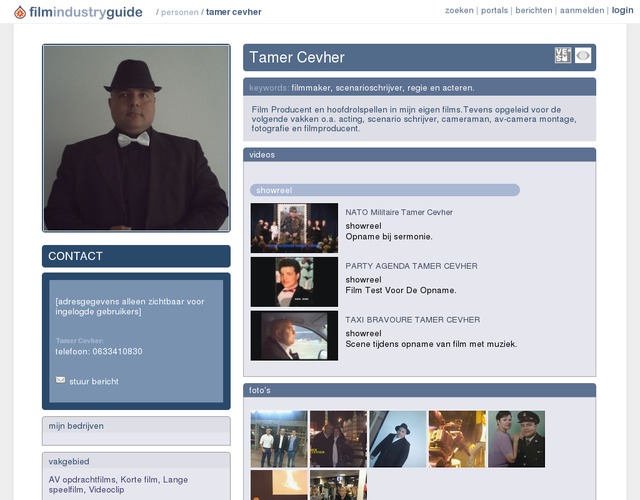Click personen in the breadcrumb
The height and width of the screenshot is (500, 640).
(180, 12)
